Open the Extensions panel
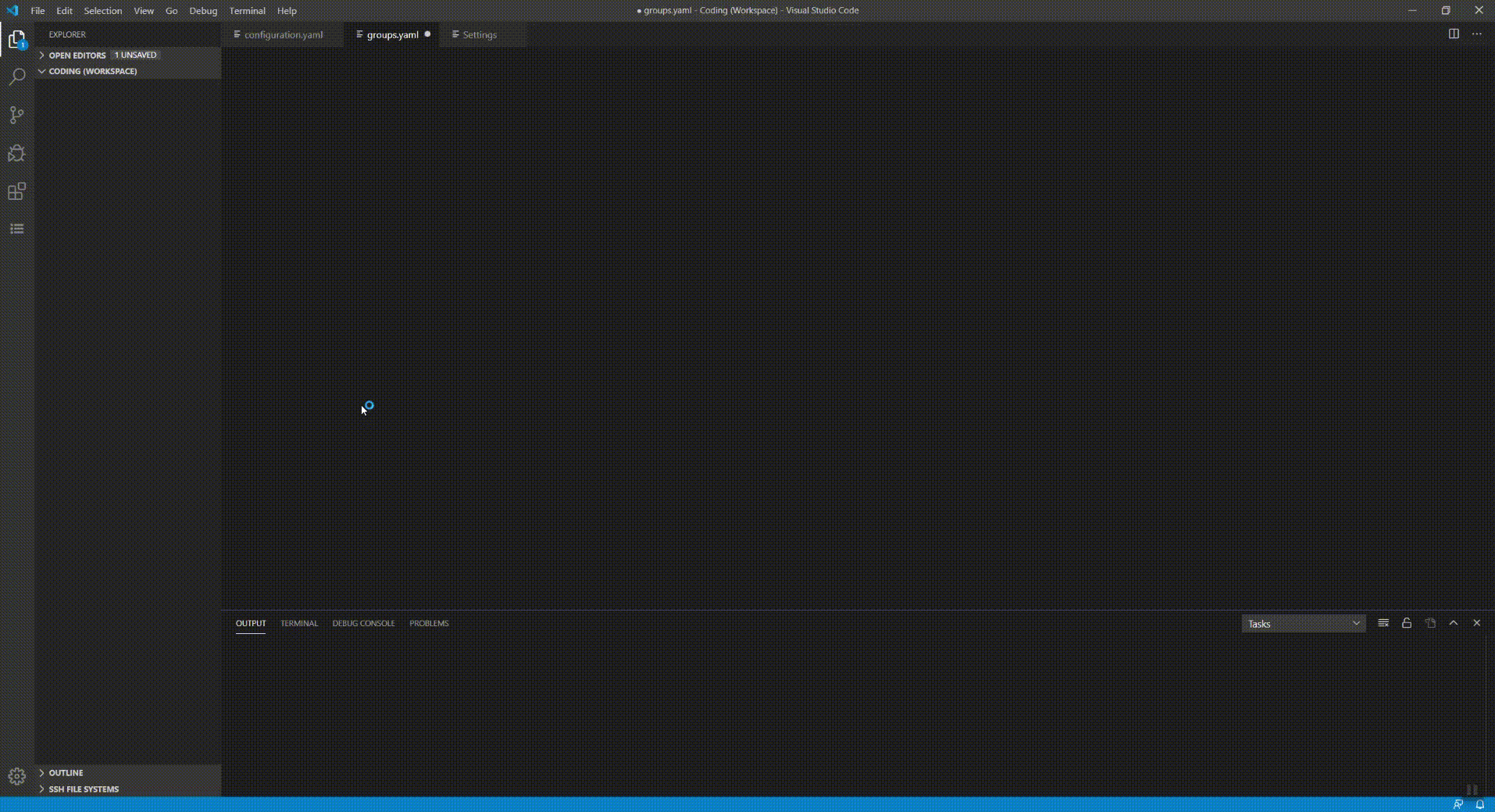This screenshot has width=1495, height=812. click(x=16, y=191)
